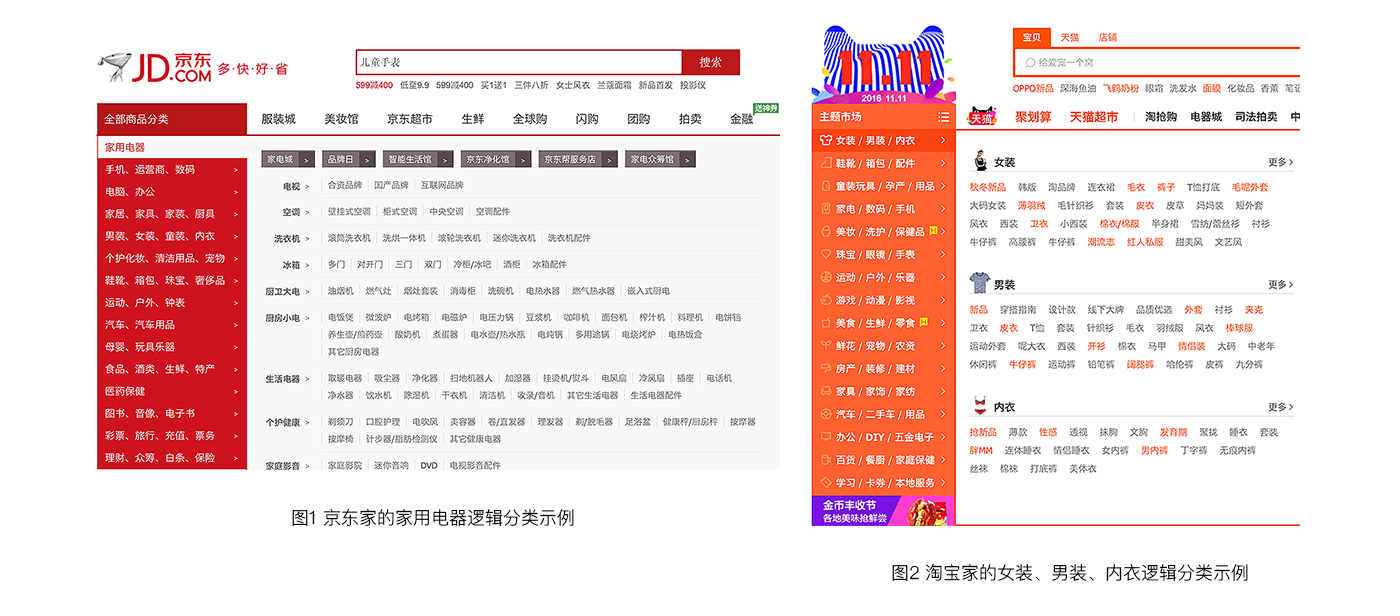The image size is (1400, 616).
Task: Open 京东超市 in JD navigation
Action: [x=410, y=119]
